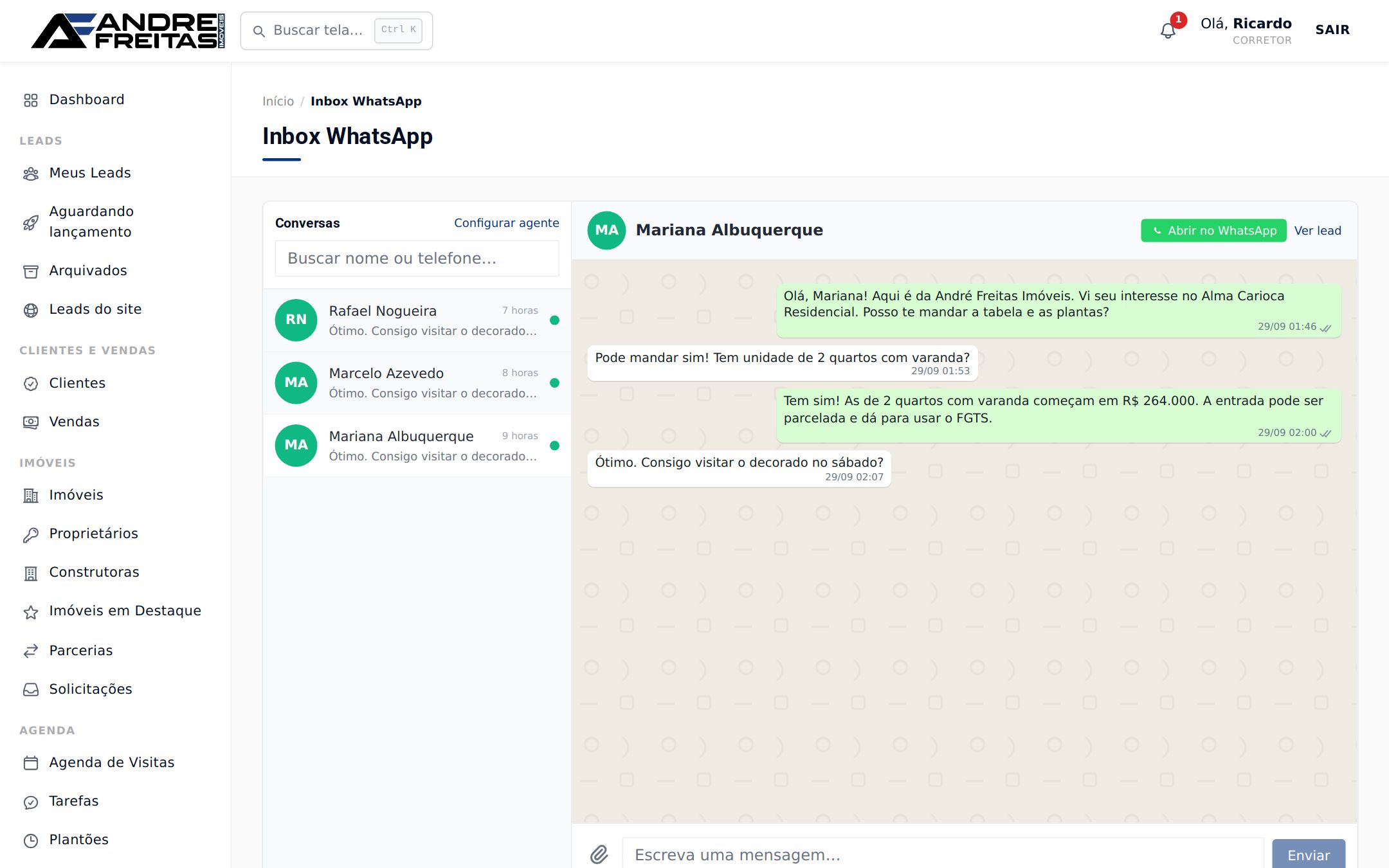Screen dimensions: 1389x868
Task: Click the Olá, Ricardo user profile
Action: [x=1246, y=30]
